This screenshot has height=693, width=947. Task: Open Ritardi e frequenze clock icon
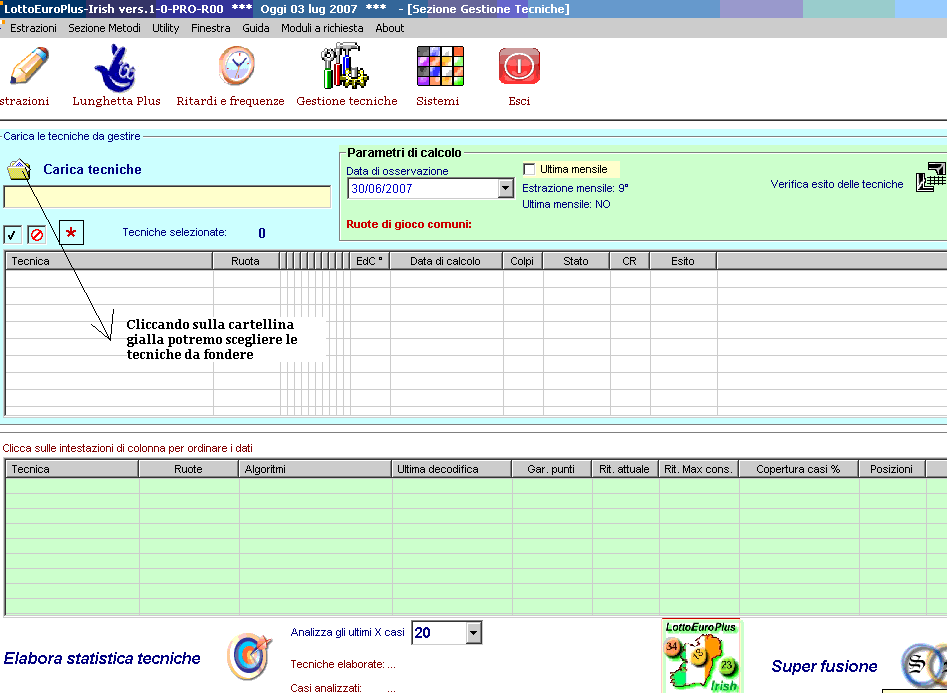(x=237, y=65)
